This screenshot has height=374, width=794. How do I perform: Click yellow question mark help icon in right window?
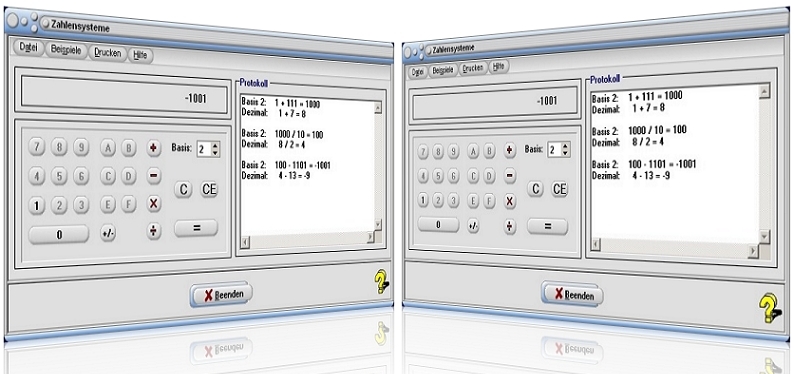(770, 308)
